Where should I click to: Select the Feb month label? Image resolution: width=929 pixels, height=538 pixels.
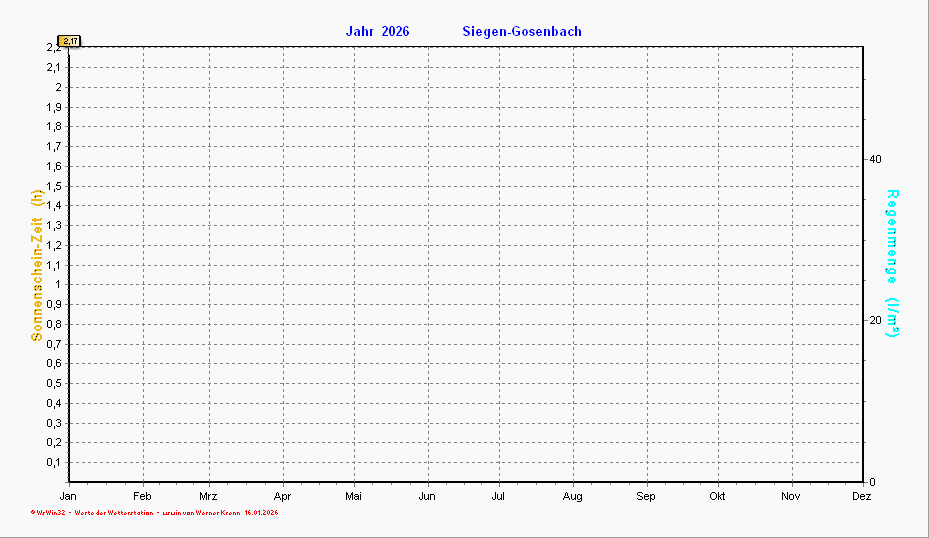tap(143, 496)
